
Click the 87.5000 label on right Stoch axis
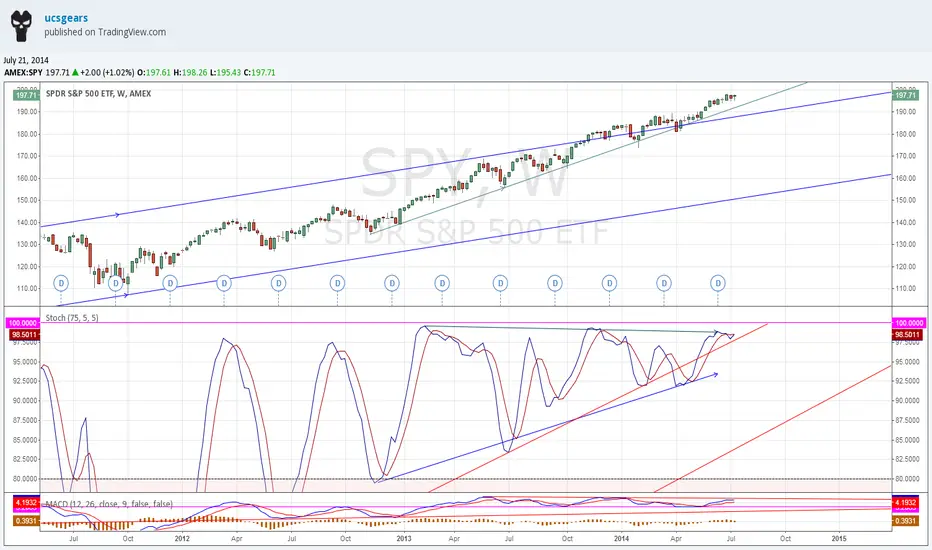click(x=909, y=420)
